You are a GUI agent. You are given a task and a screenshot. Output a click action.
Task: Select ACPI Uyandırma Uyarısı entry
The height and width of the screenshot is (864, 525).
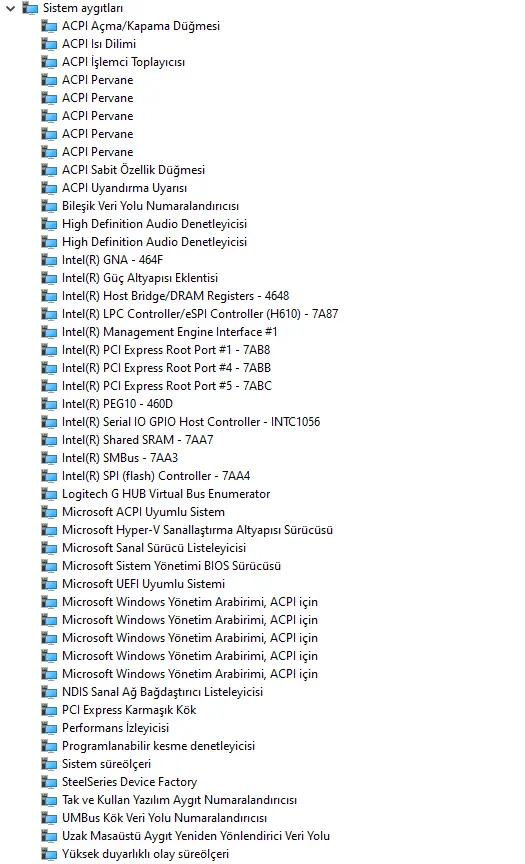[125, 188]
